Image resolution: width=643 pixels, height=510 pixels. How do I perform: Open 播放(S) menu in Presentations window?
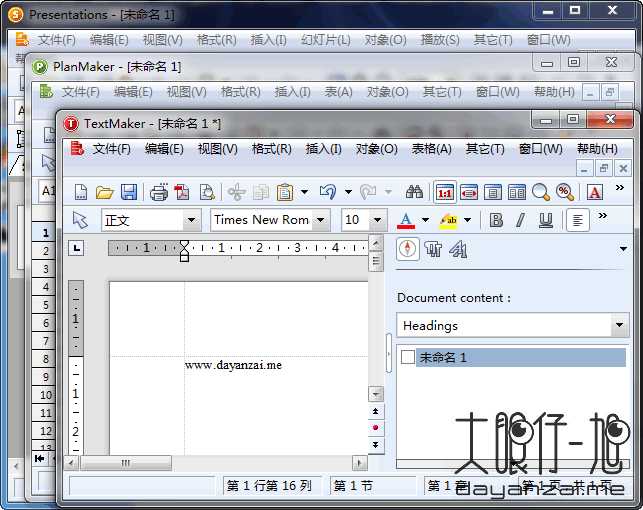pyautogui.click(x=440, y=40)
